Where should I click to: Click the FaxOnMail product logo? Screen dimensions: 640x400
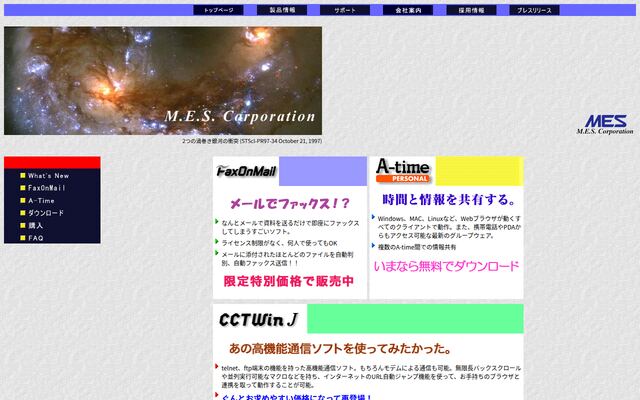(246, 171)
